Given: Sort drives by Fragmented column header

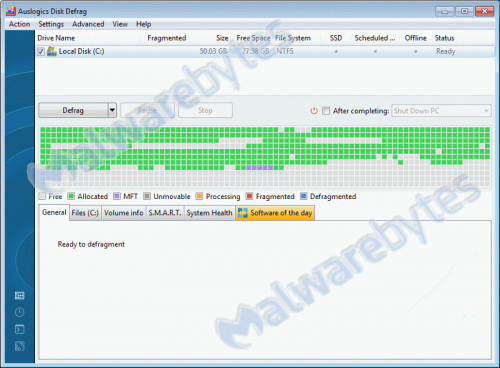Looking at the screenshot, I should click(167, 38).
